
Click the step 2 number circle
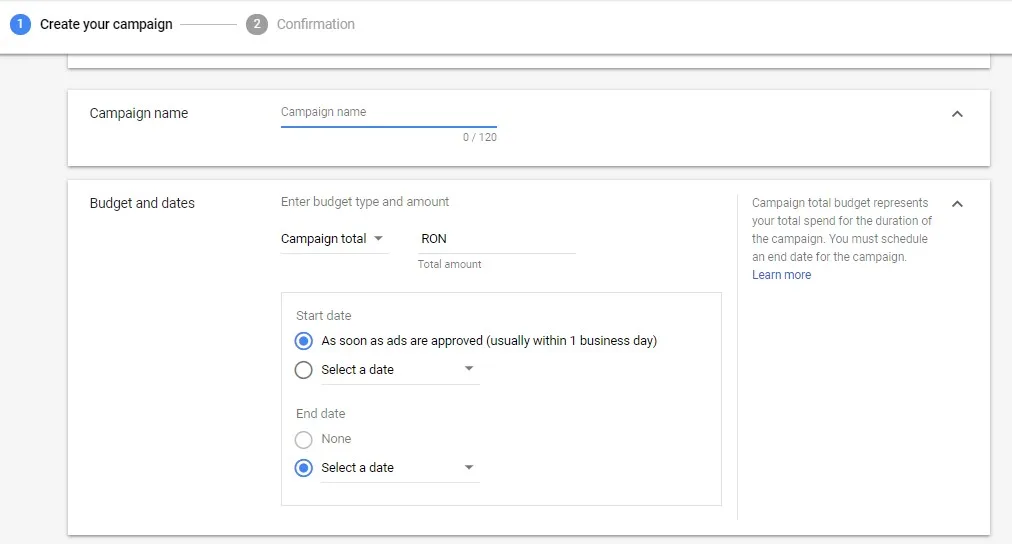click(257, 24)
